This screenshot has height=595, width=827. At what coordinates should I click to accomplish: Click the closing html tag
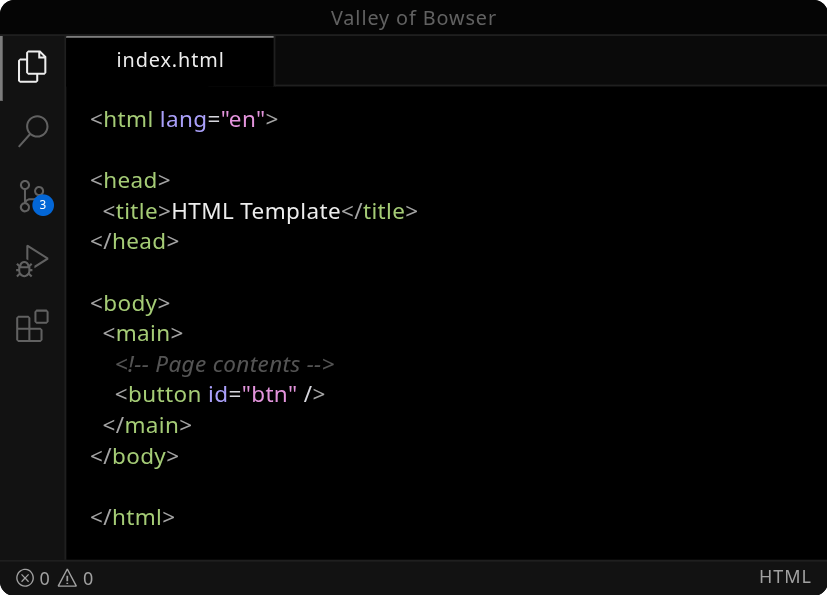tap(132, 517)
